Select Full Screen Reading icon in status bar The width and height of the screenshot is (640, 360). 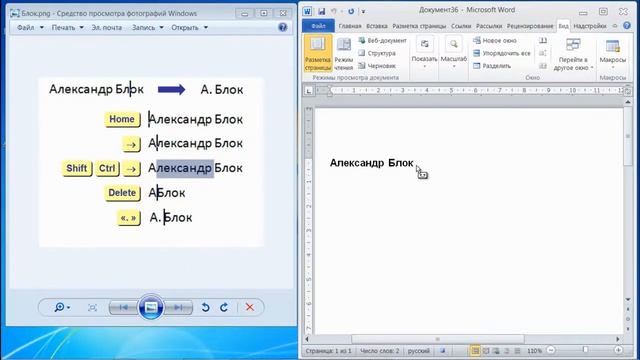(486, 351)
